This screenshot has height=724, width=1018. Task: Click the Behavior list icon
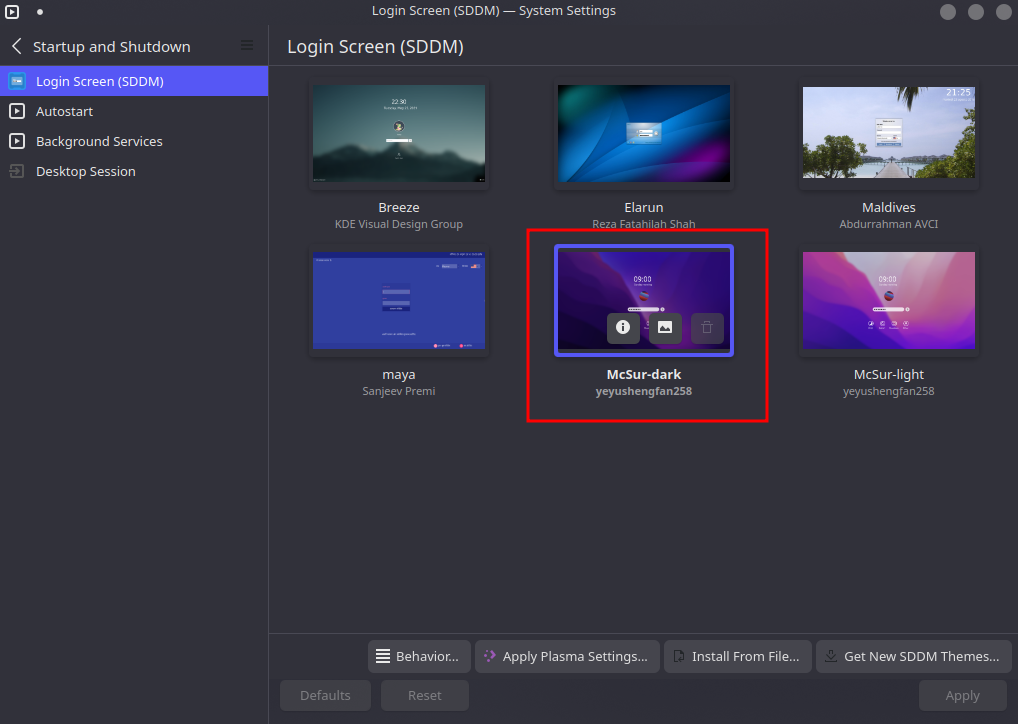tap(383, 656)
